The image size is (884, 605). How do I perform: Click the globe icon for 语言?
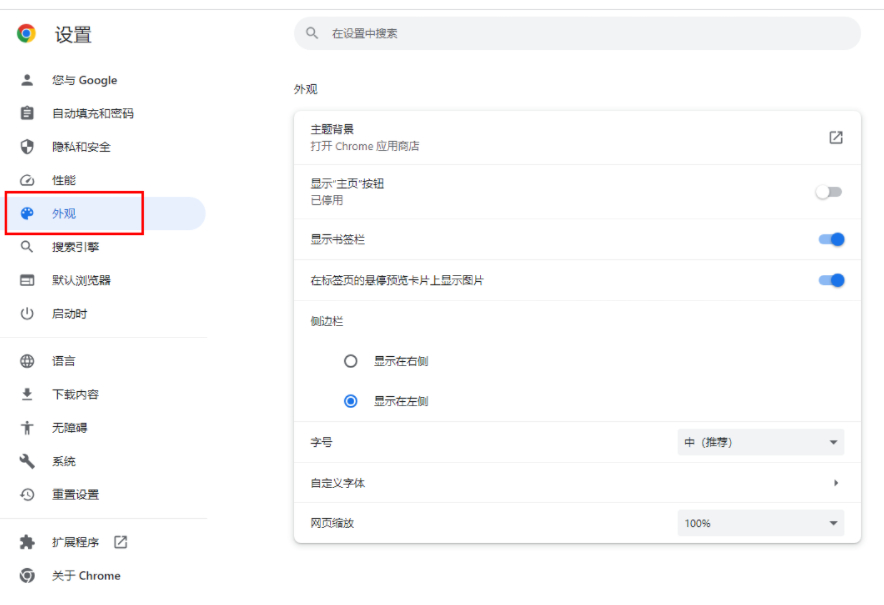click(x=27, y=361)
